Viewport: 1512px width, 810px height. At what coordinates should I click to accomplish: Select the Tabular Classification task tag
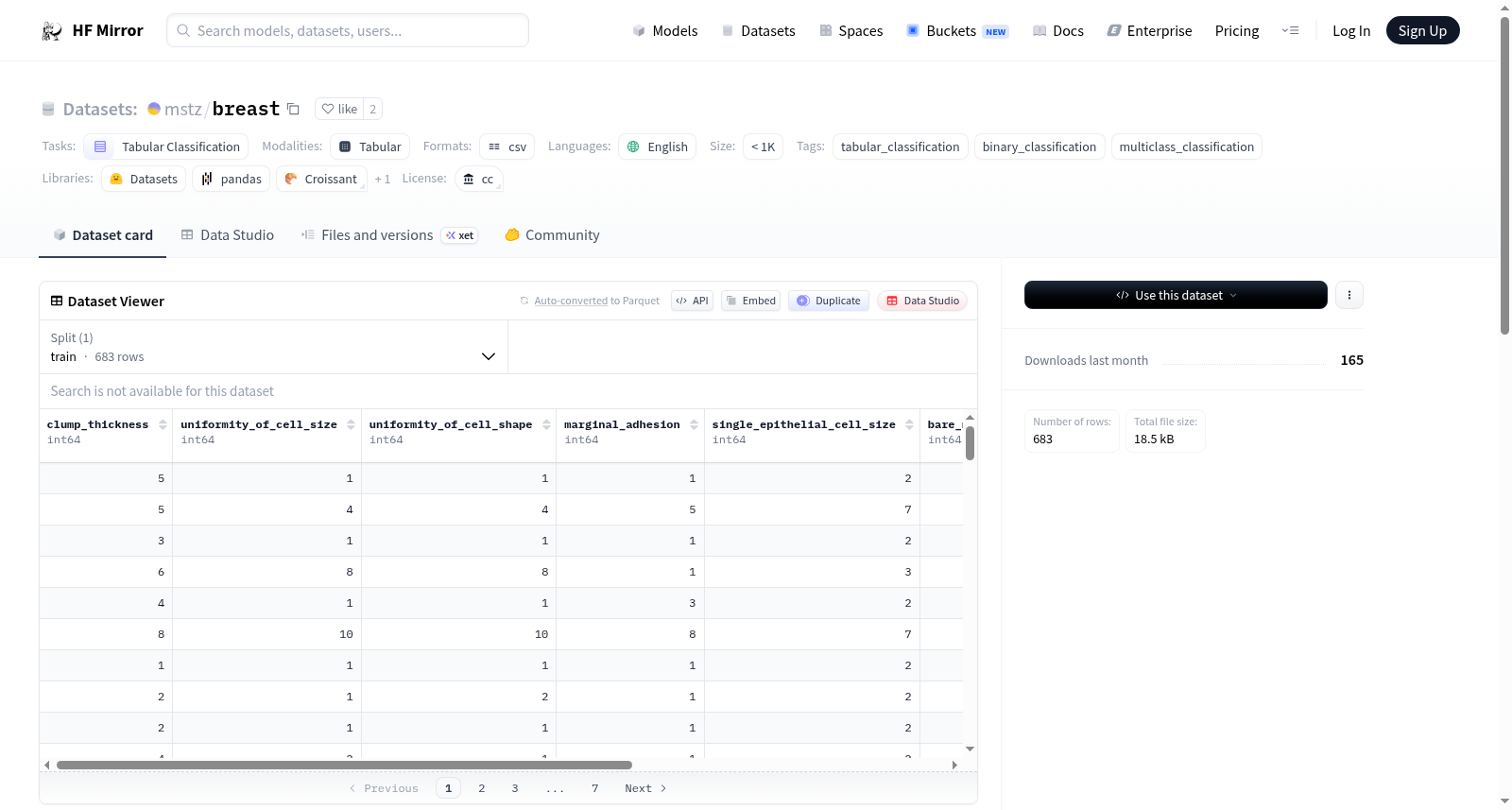pyautogui.click(x=166, y=146)
